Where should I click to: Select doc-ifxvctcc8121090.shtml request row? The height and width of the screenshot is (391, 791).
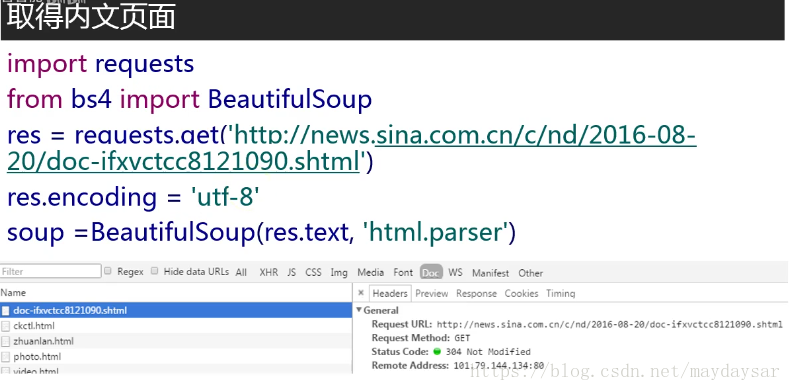[176, 310]
